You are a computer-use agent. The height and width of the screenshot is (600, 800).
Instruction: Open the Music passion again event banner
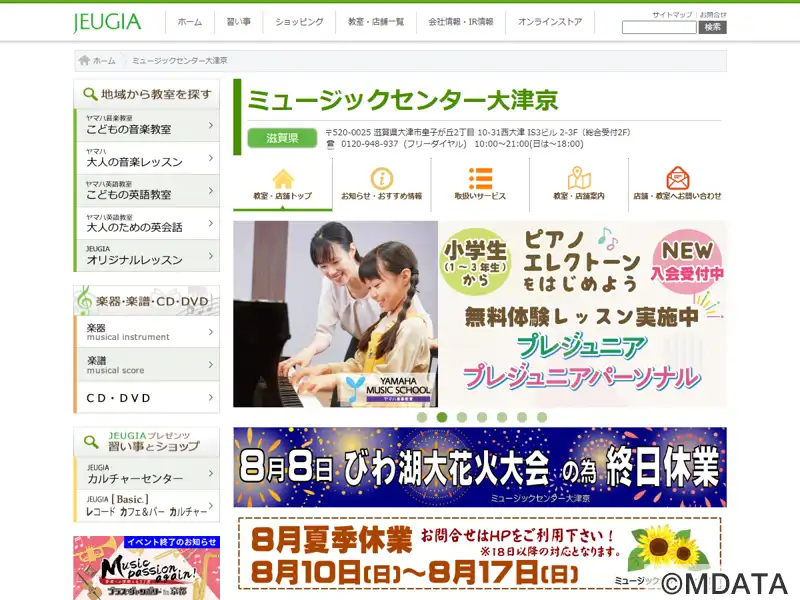point(146,568)
